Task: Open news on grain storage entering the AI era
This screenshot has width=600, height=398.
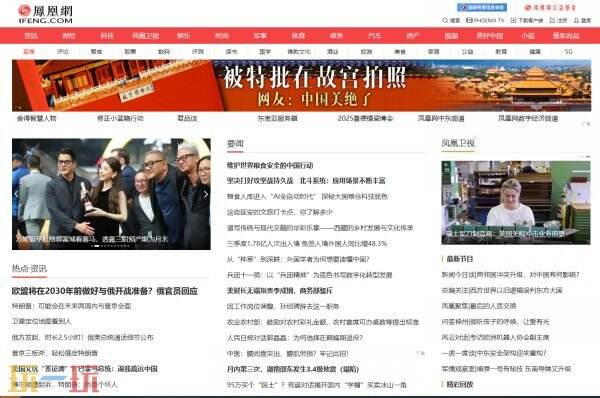Action: point(307,196)
